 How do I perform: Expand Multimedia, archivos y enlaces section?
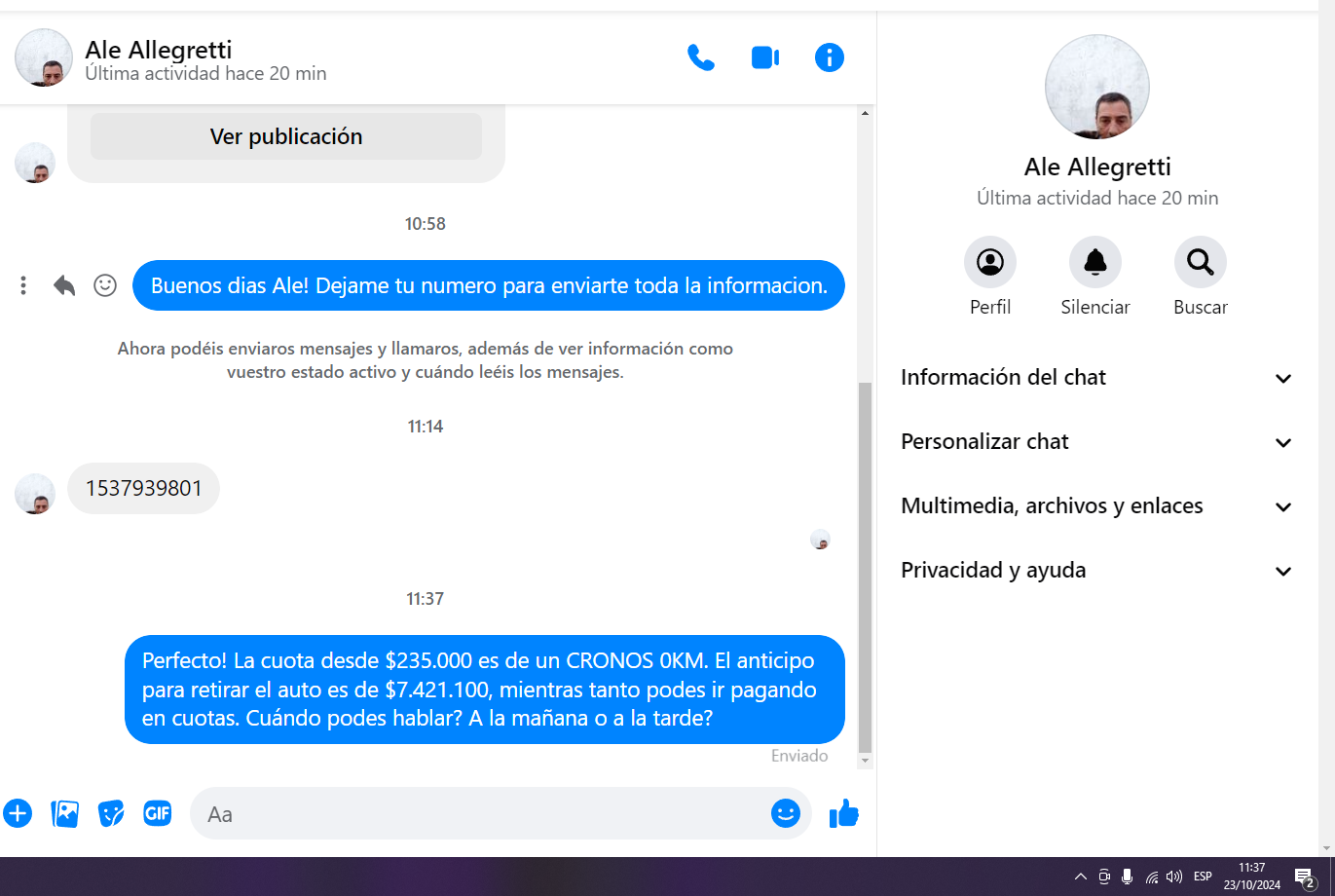click(x=1097, y=506)
